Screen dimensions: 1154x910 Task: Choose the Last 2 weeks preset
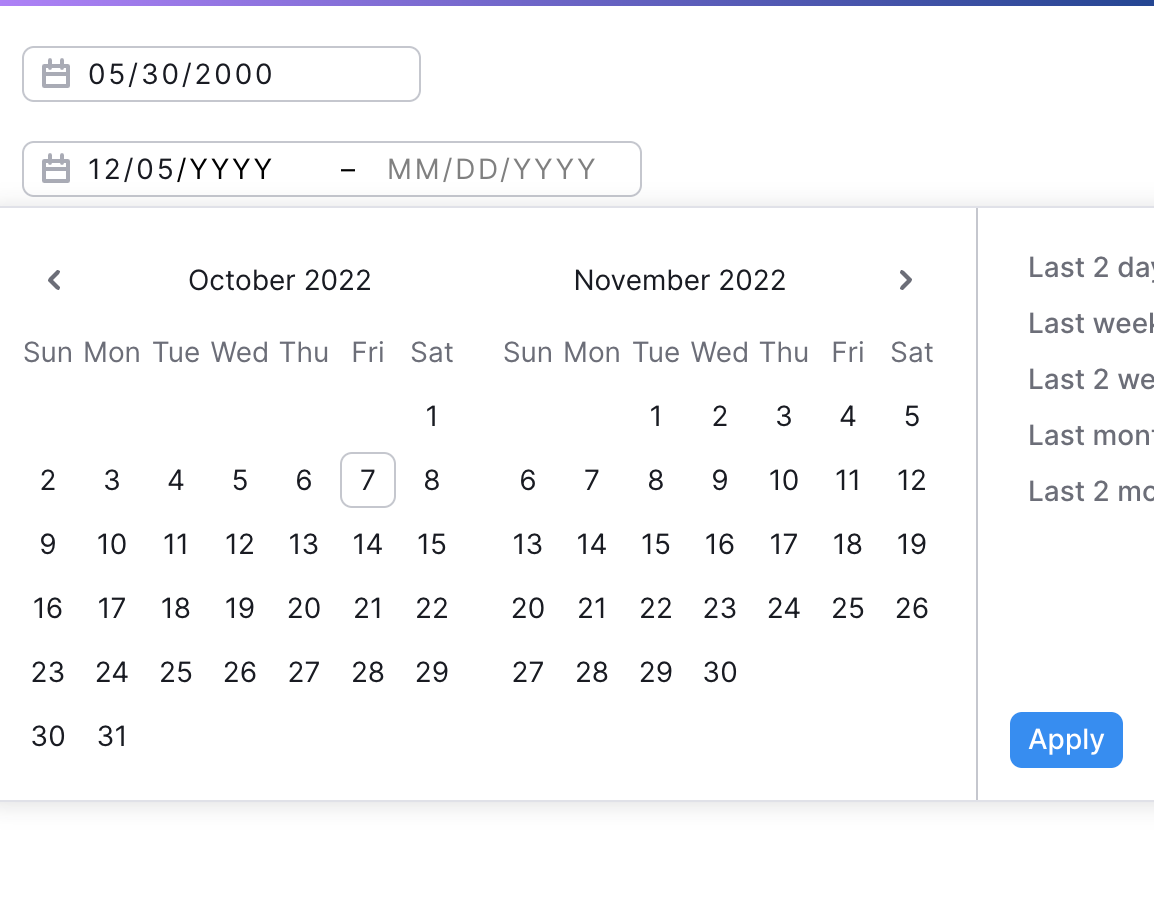[x=1090, y=379]
